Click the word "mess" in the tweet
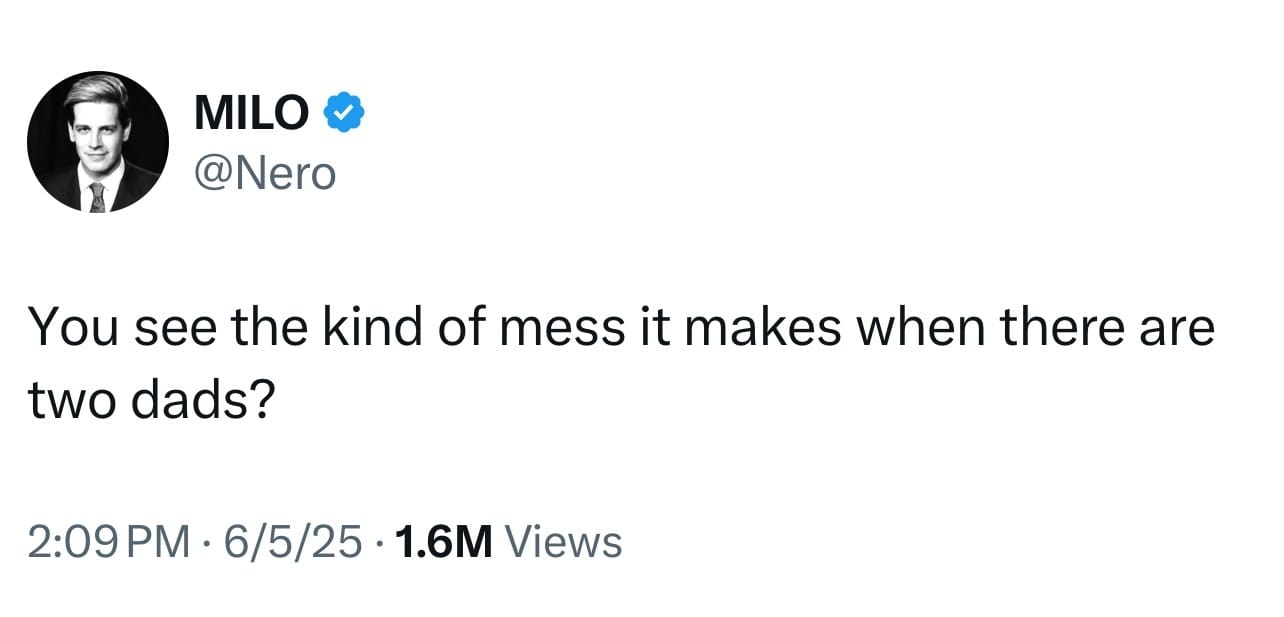Image resolution: width=1284 pixels, height=617 pixels. click(565, 328)
